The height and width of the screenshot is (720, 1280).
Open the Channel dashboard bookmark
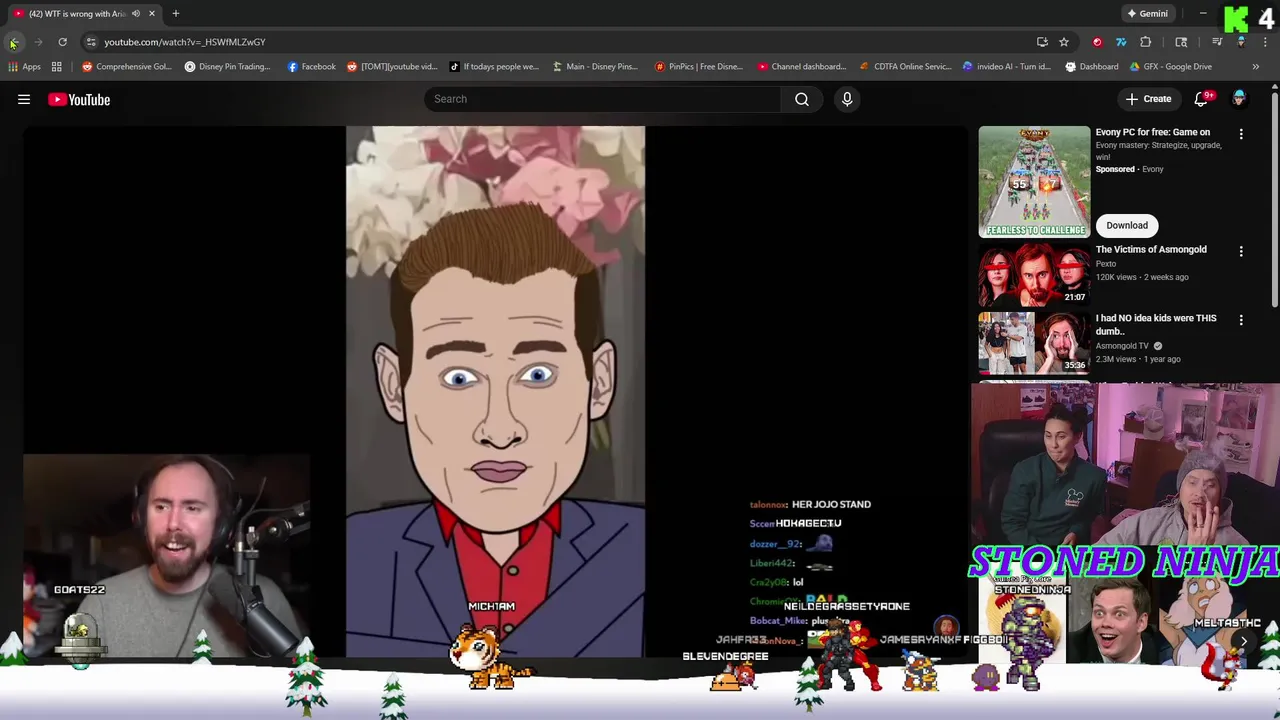(x=802, y=67)
